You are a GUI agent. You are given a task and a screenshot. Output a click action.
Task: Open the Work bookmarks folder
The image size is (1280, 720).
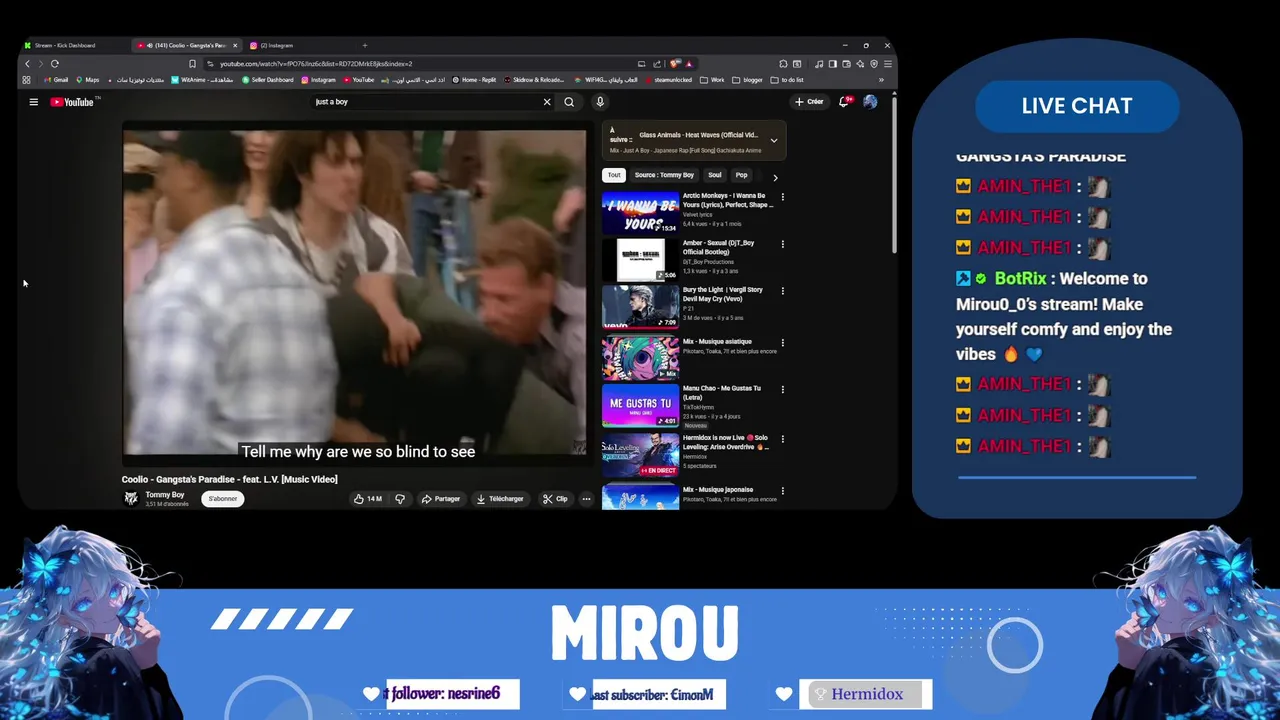coord(712,80)
